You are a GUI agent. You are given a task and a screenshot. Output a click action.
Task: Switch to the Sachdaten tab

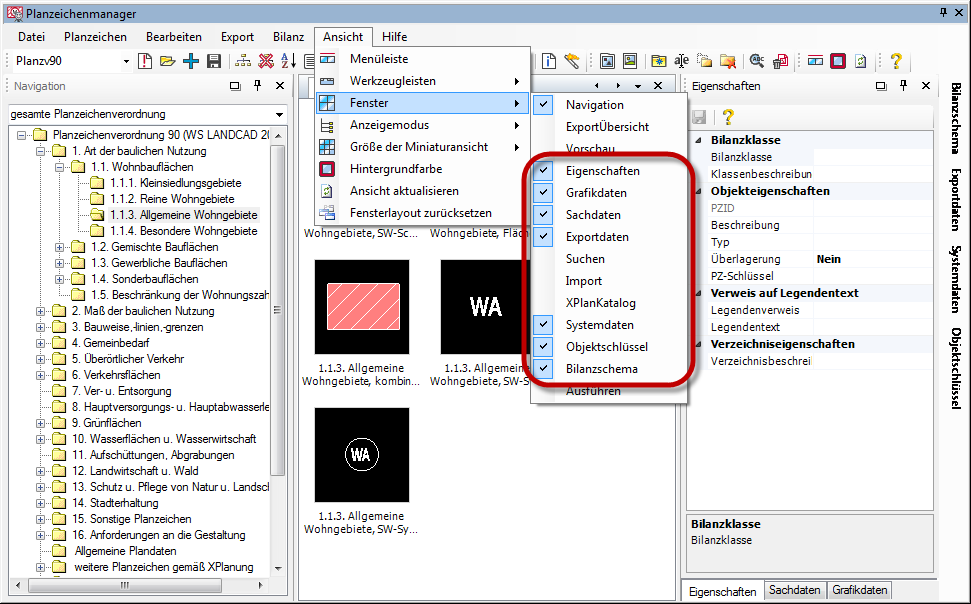(794, 590)
